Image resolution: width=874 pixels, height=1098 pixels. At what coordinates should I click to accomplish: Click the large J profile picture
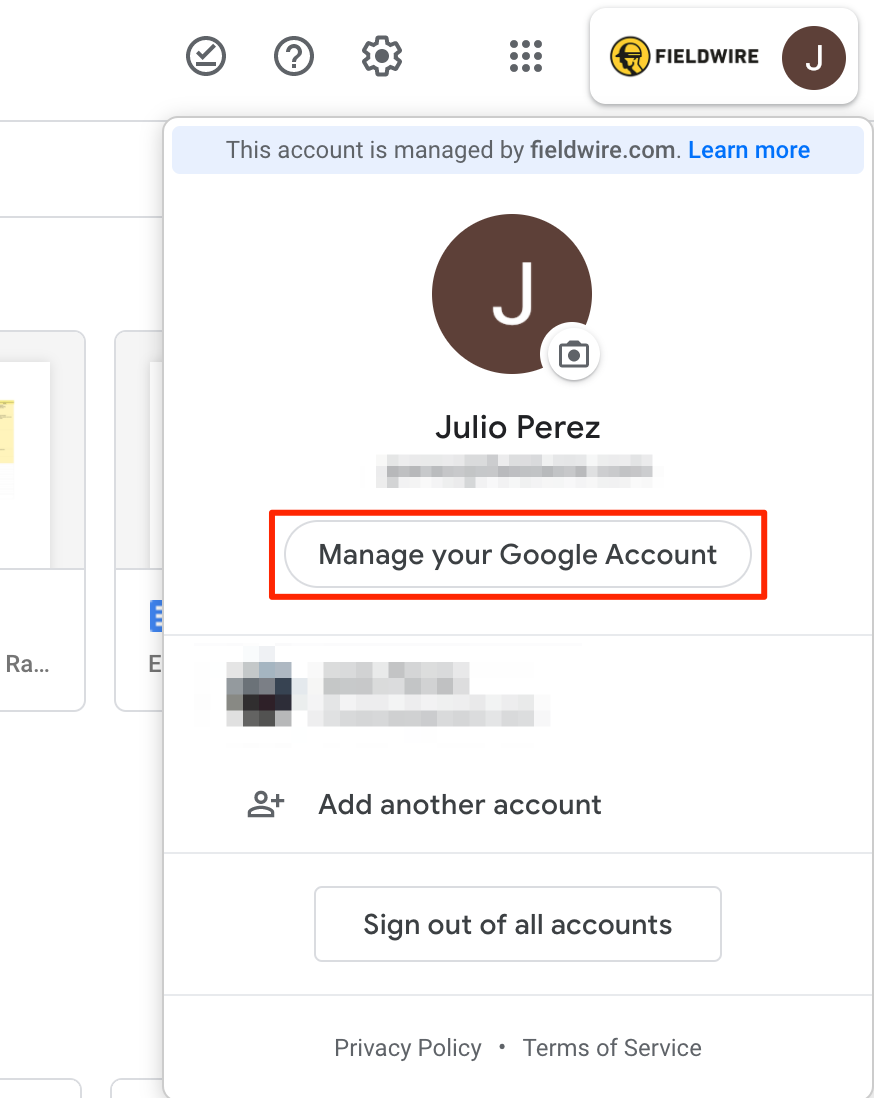[x=512, y=294]
